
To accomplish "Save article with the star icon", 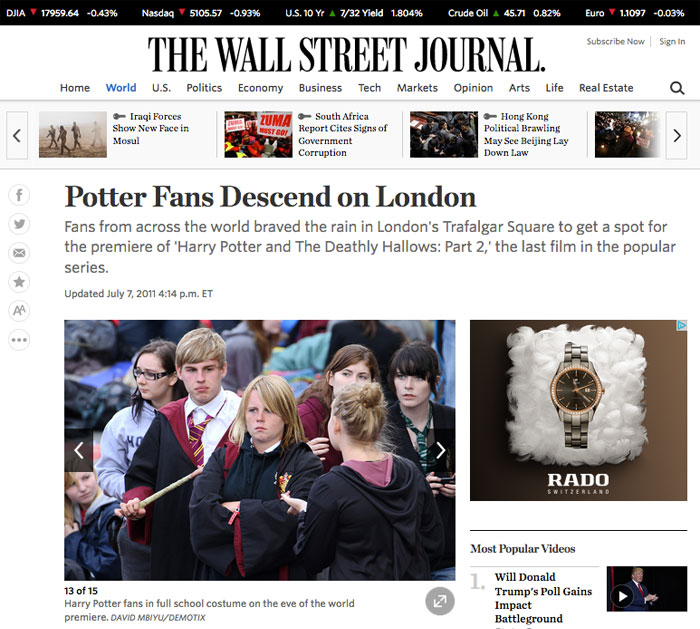I will 19,282.
